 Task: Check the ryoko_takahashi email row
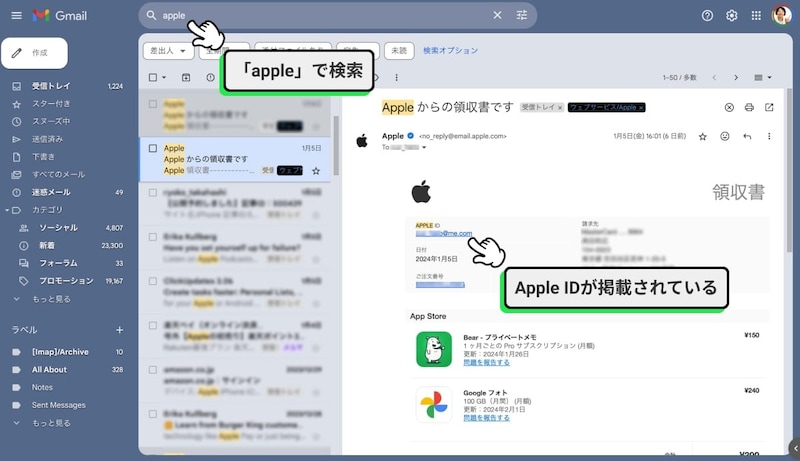click(x=153, y=193)
